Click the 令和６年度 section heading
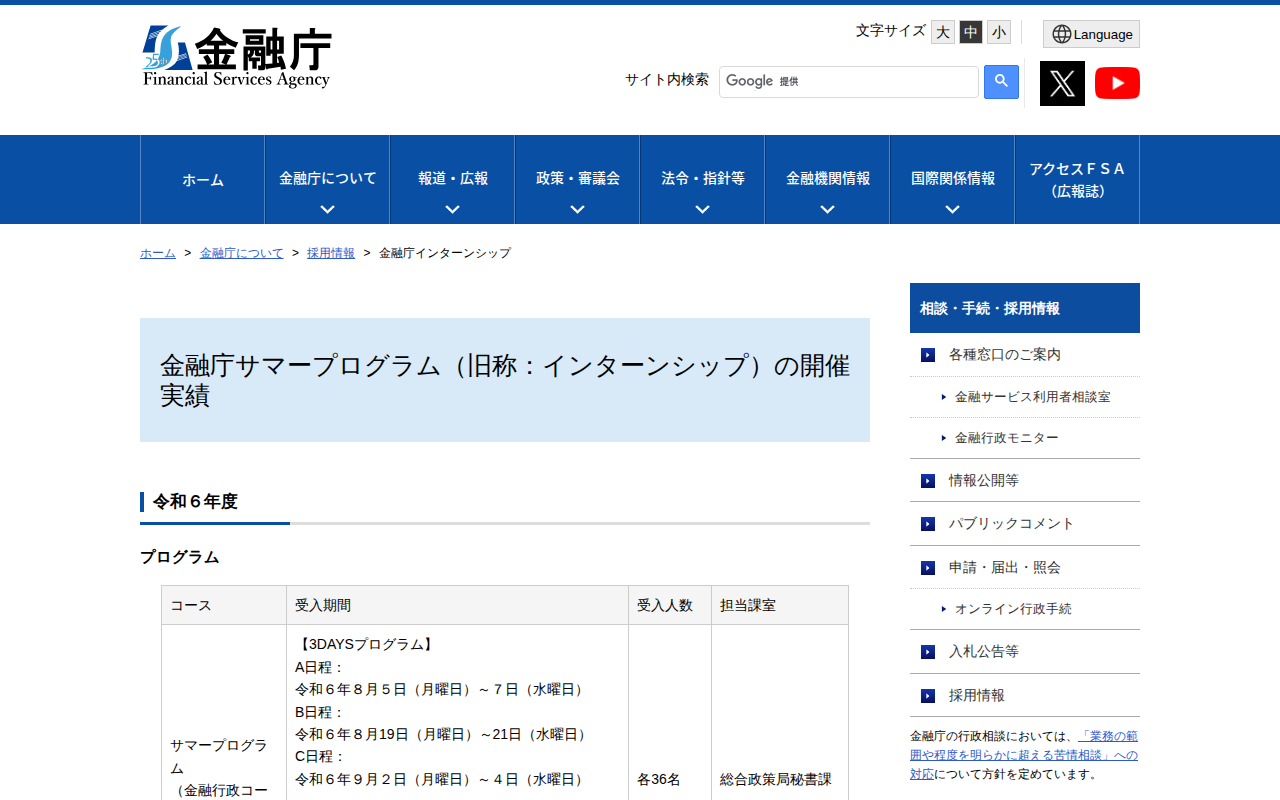1280x800 pixels. point(195,502)
